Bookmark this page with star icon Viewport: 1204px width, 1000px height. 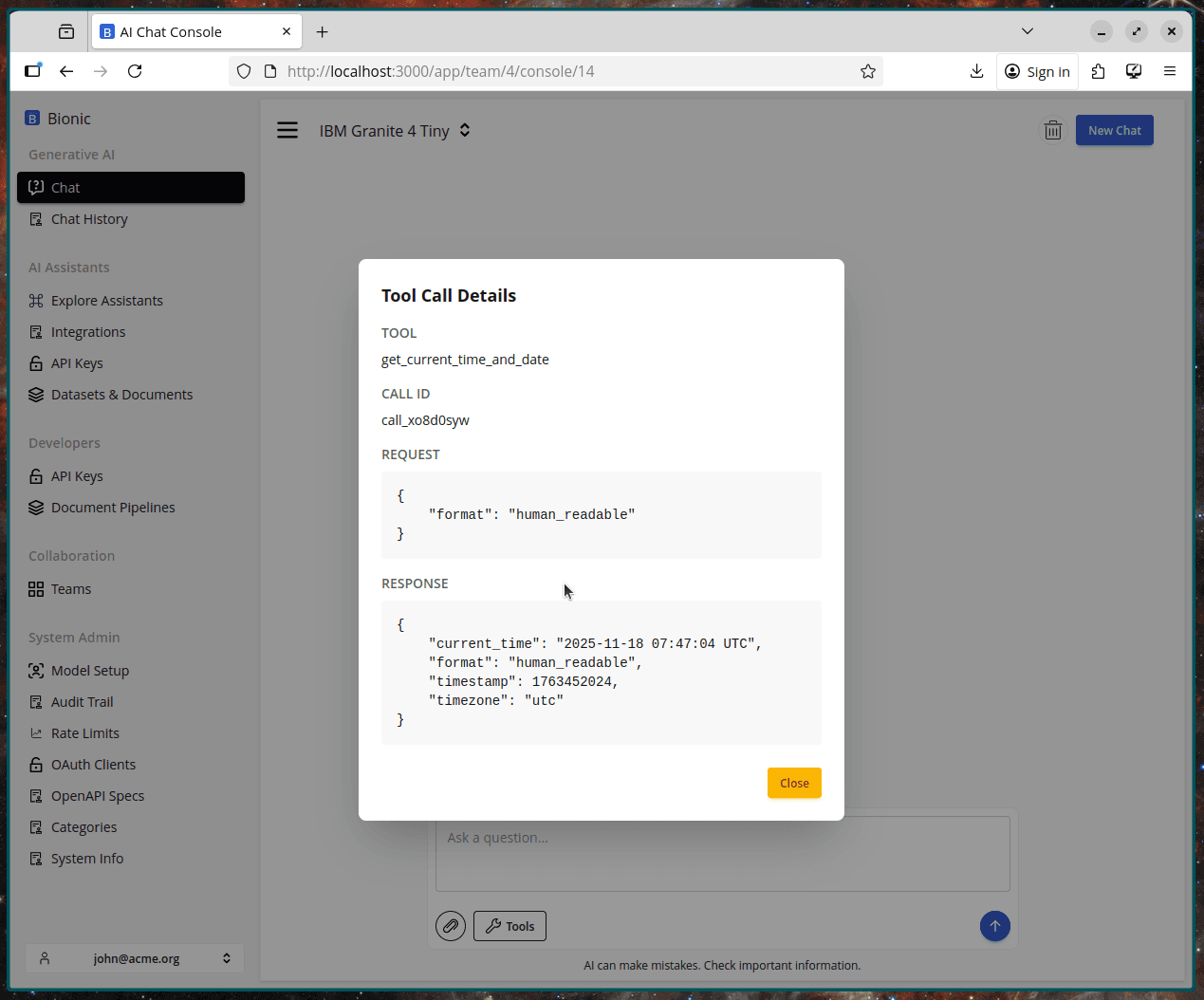coord(867,71)
